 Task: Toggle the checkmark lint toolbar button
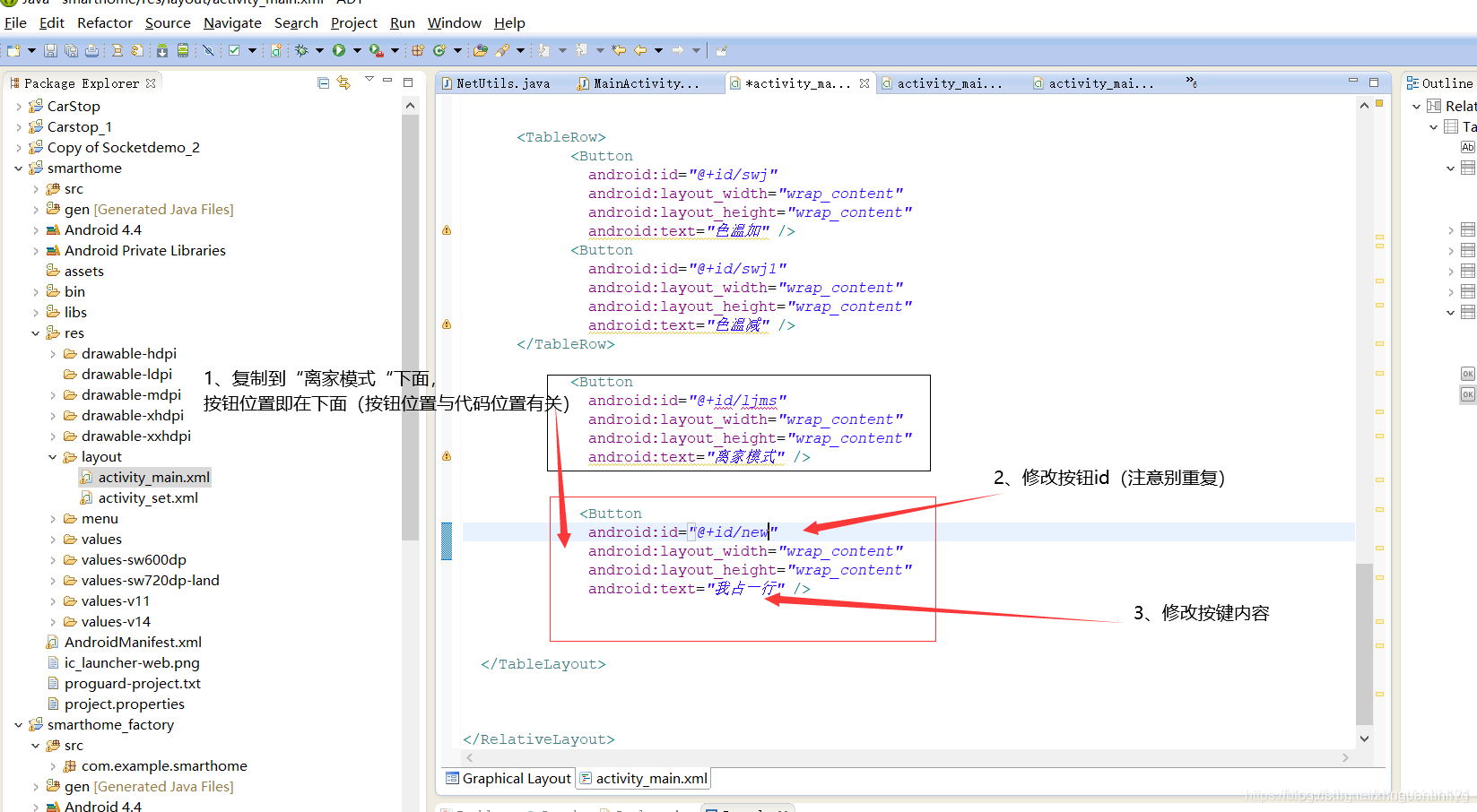(x=234, y=50)
